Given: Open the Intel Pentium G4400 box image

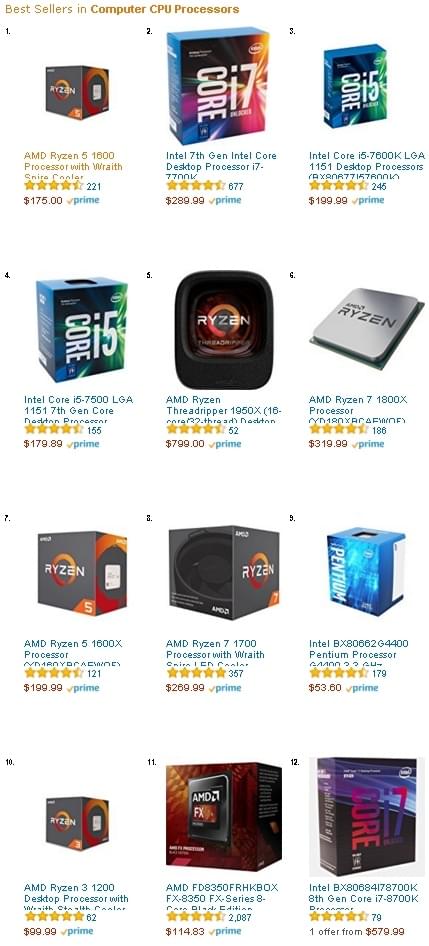Looking at the screenshot, I should pyautogui.click(x=365, y=571).
